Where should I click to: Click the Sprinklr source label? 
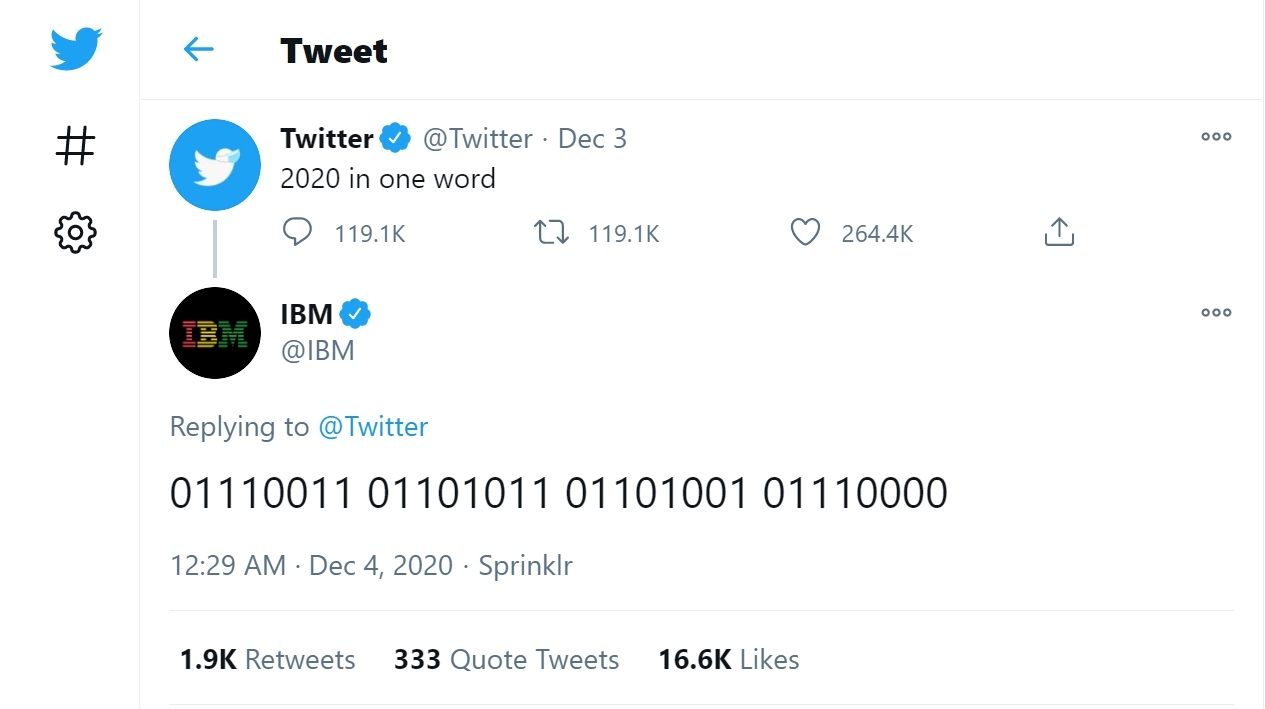[525, 565]
